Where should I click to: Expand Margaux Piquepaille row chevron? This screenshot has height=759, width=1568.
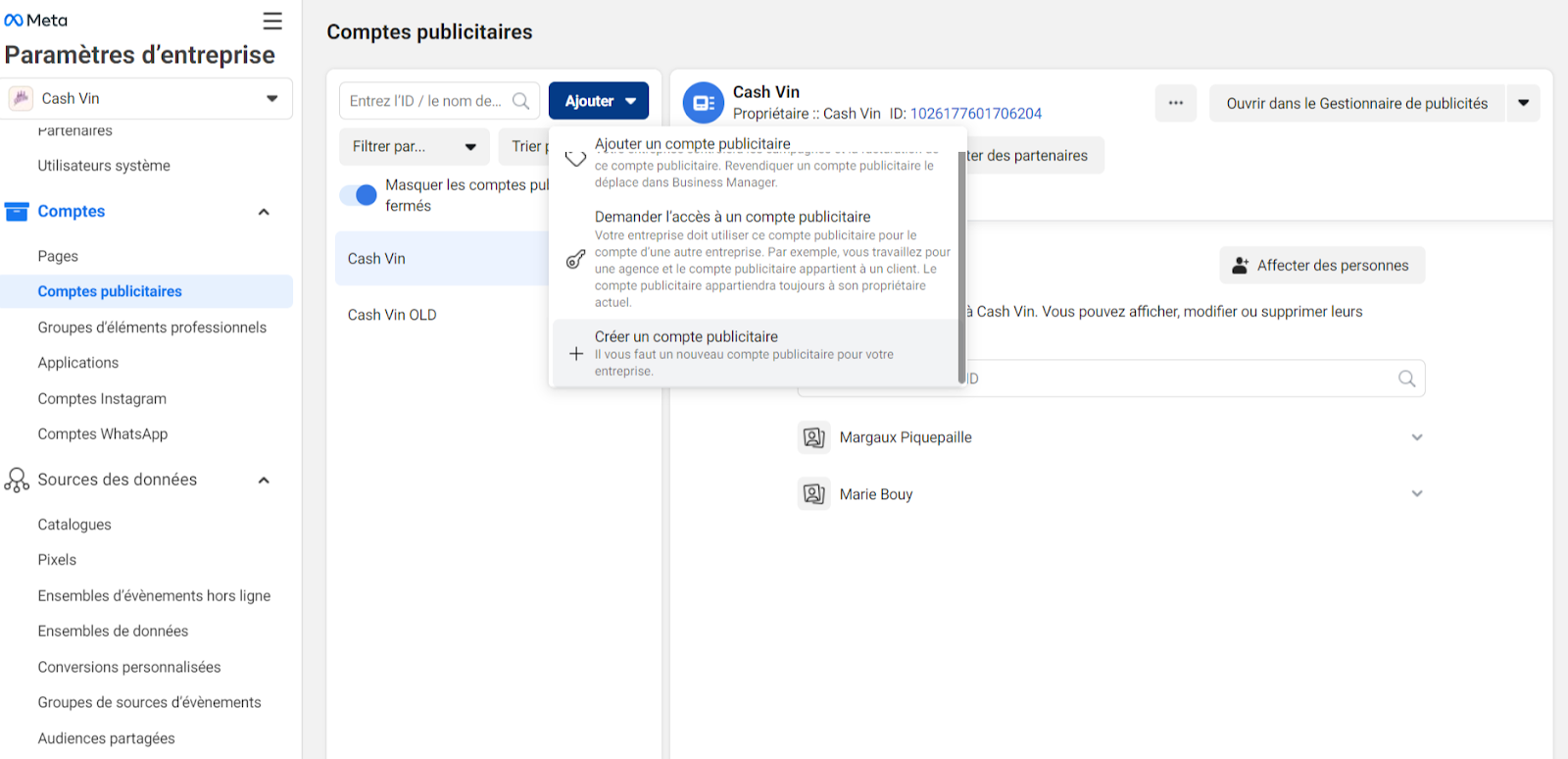(x=1417, y=437)
